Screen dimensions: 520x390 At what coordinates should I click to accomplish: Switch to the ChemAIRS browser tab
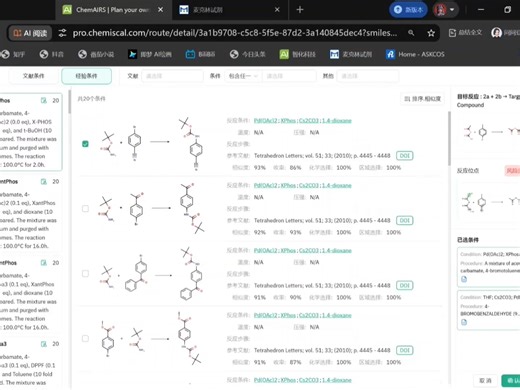coord(113,10)
